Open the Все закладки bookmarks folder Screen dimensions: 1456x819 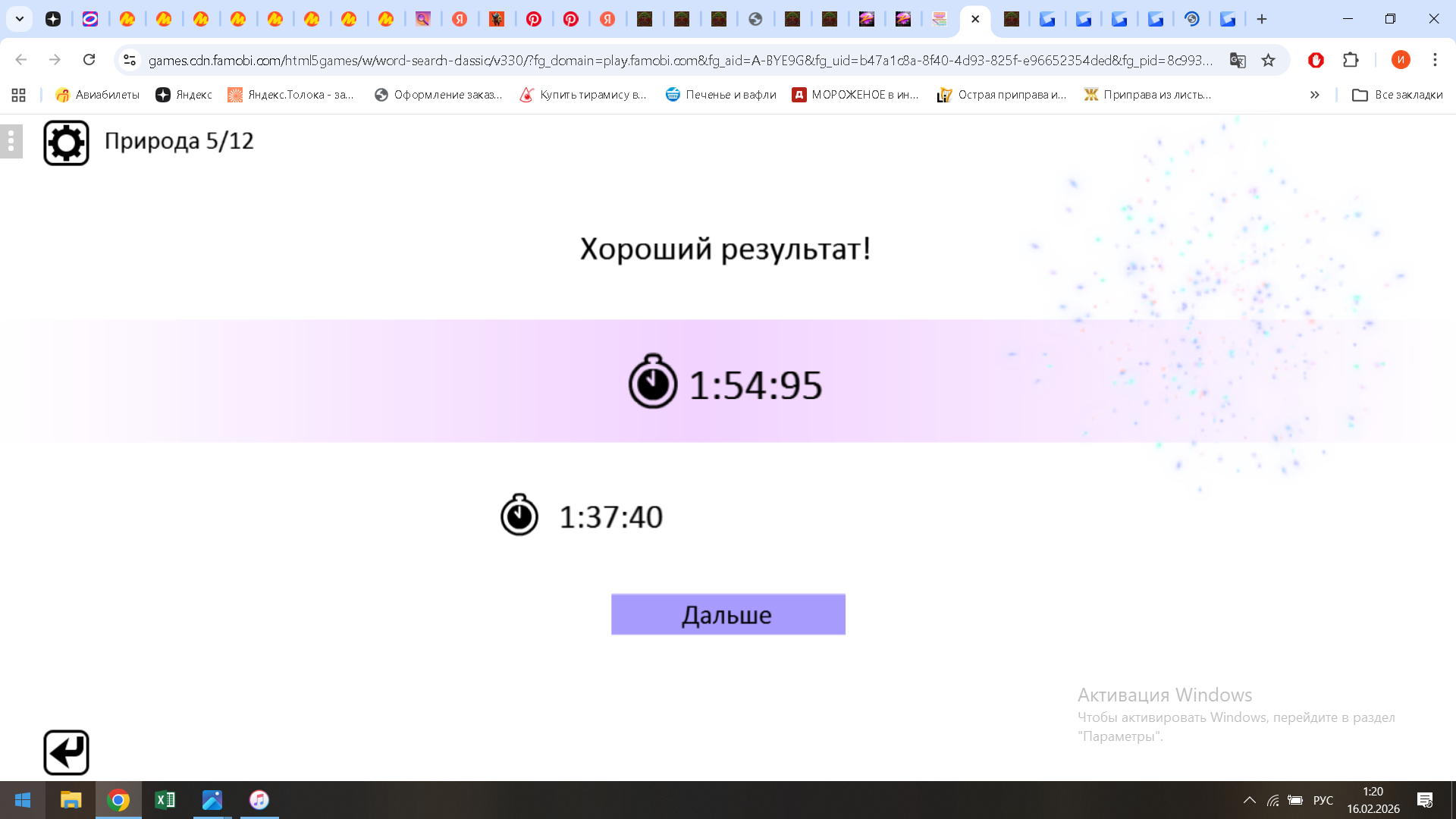1398,95
